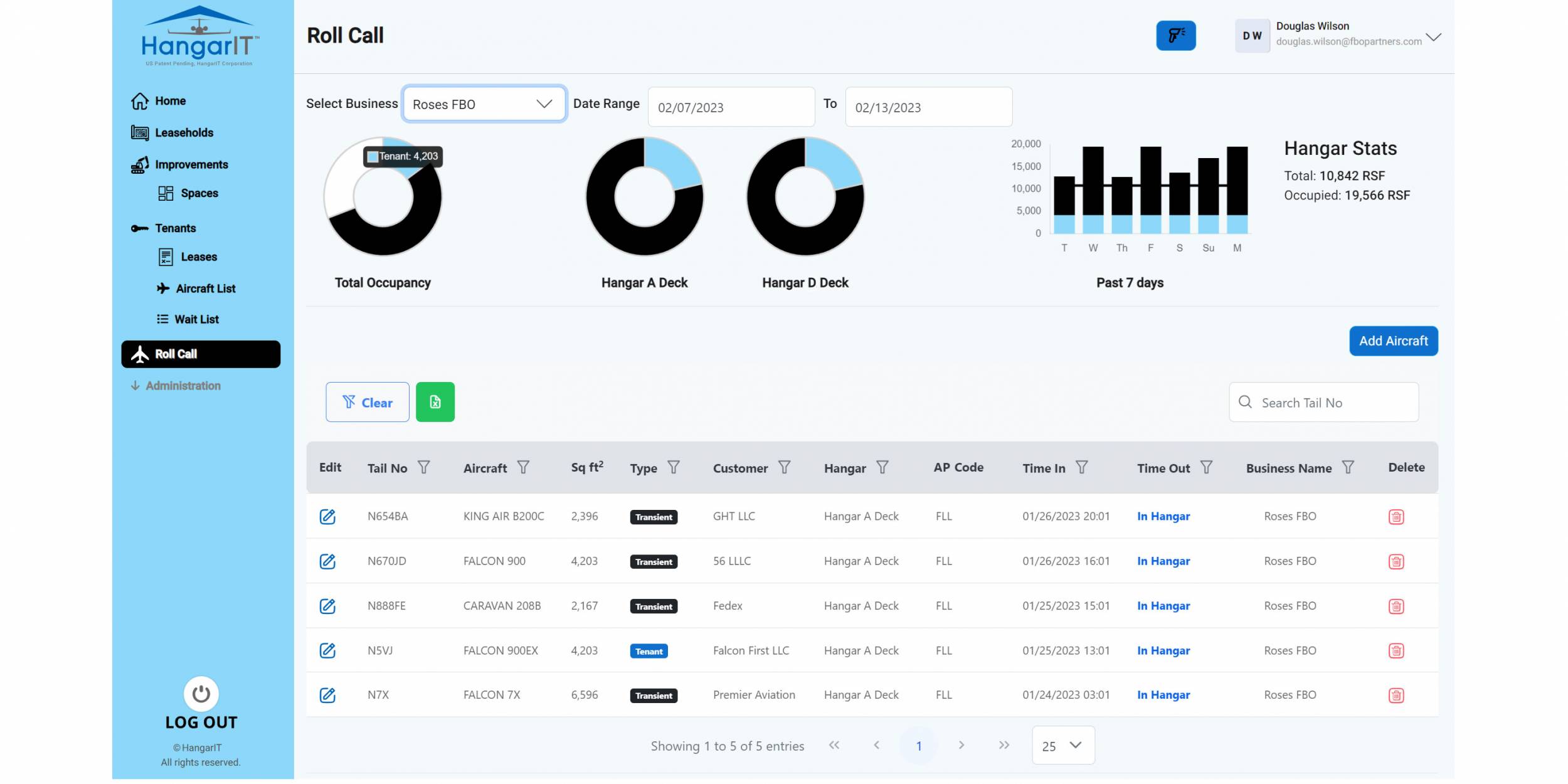Delete the N5VJ aircraft entry
The image size is (1568, 784).
coord(1396,651)
